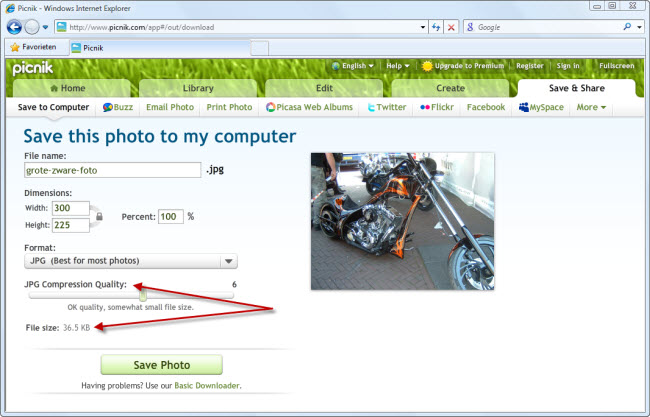The image size is (650, 417).
Task: Switch to the Create tab
Action: [451, 88]
